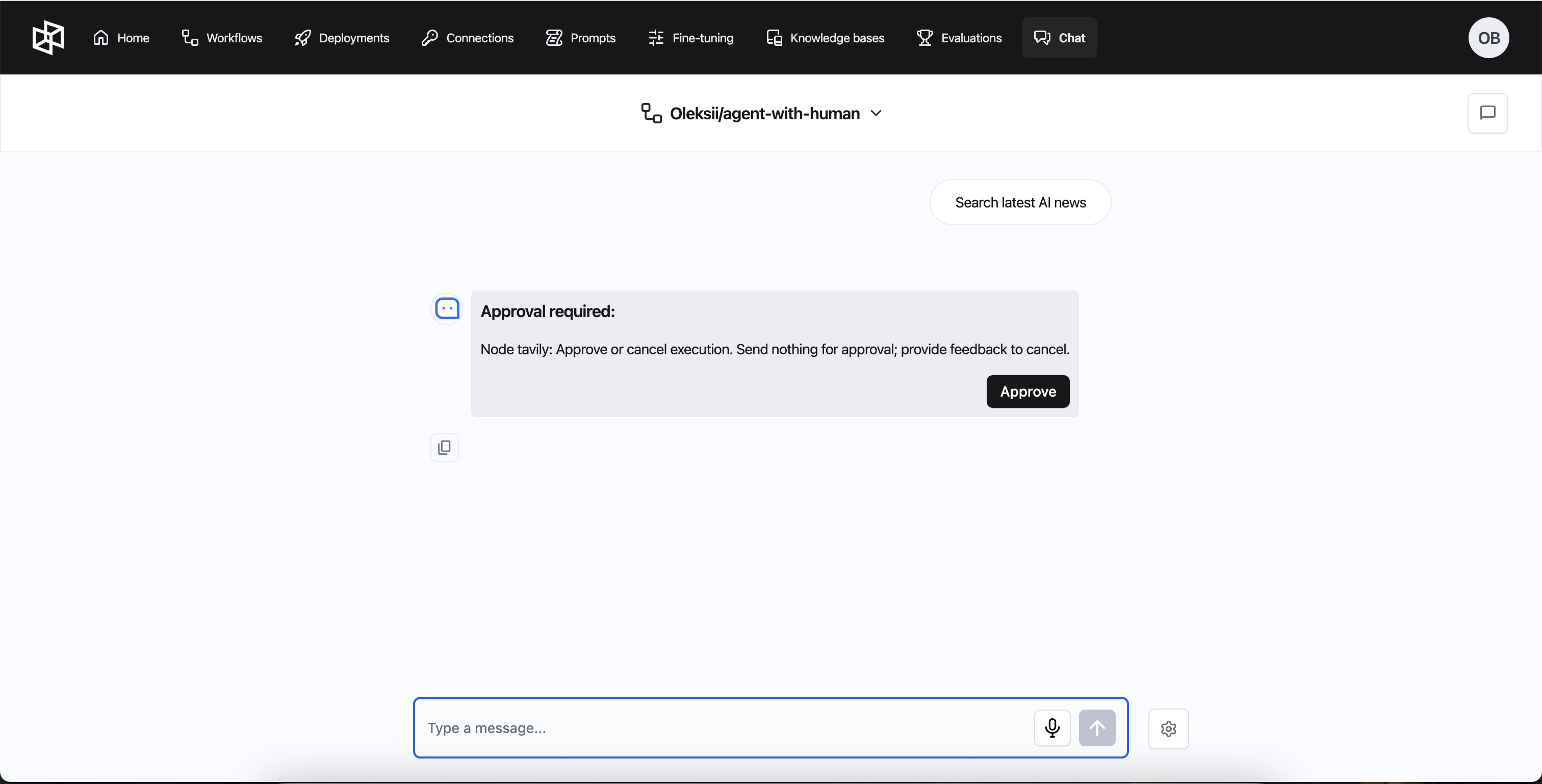Click the chat bot avatar icon
Screen dimensions: 1542x784
(x=447, y=309)
